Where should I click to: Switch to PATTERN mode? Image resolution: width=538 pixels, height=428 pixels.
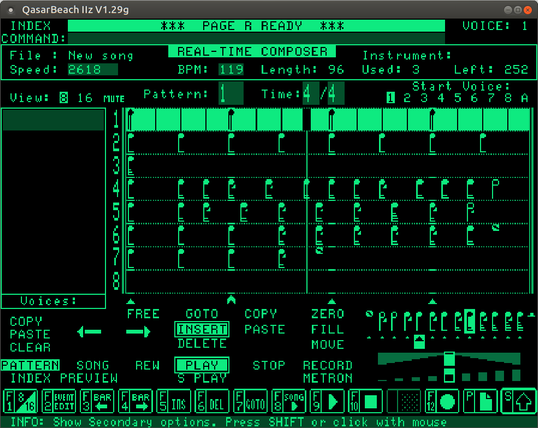click(30, 365)
